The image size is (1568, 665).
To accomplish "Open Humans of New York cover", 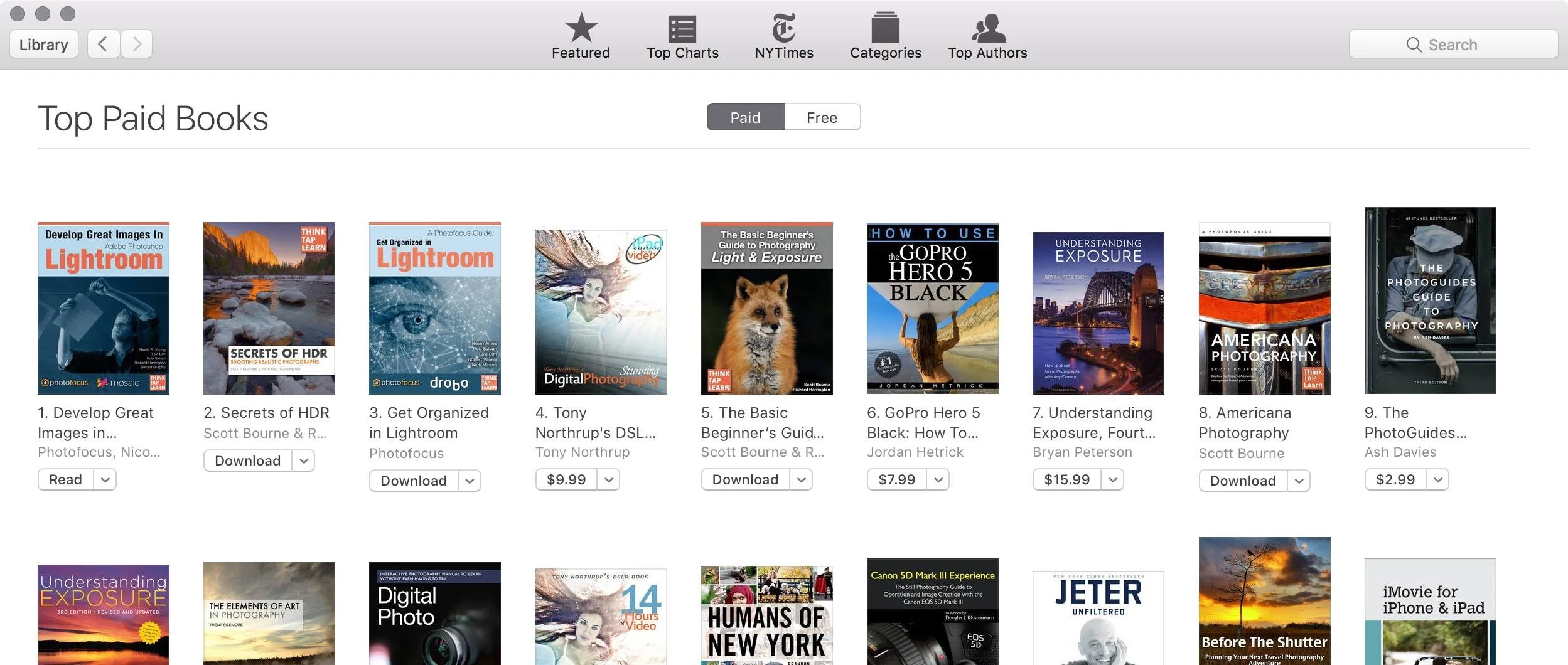I will click(x=766, y=615).
